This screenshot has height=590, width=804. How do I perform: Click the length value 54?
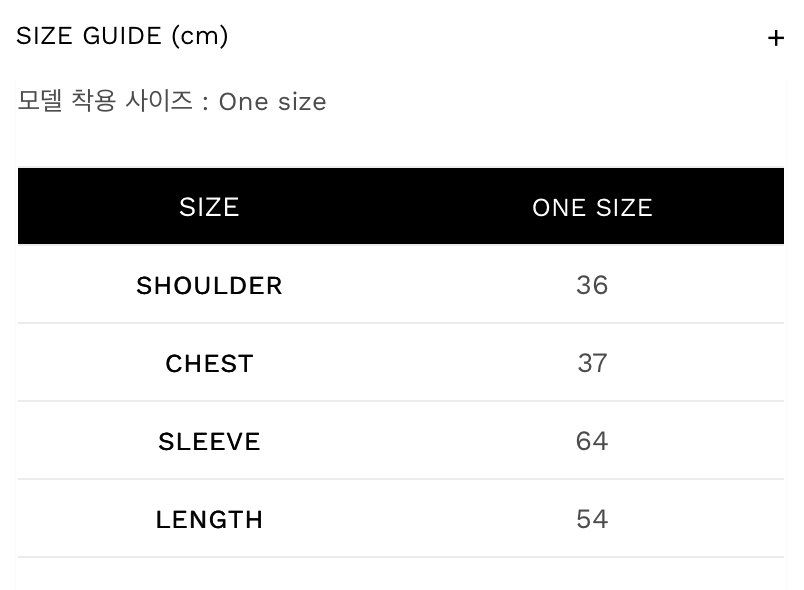coord(592,520)
